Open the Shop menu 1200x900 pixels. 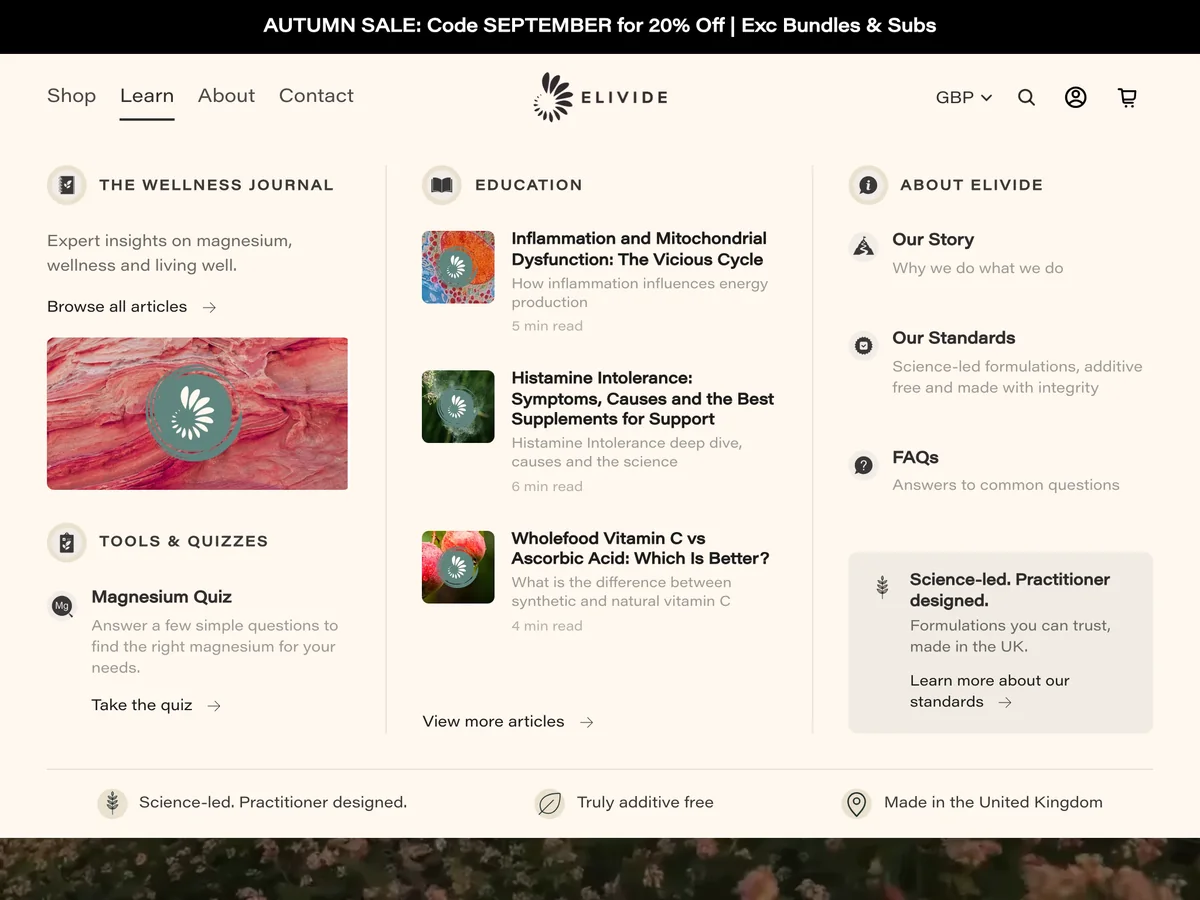tap(72, 96)
